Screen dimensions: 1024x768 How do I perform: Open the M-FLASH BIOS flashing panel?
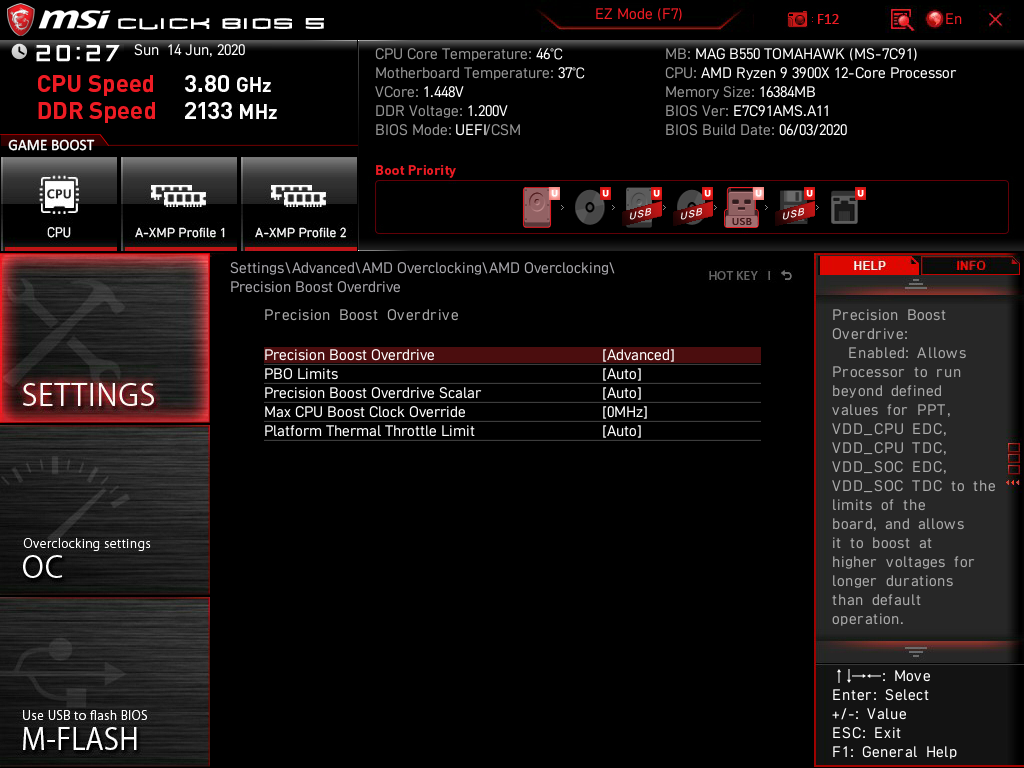pyautogui.click(x=104, y=682)
